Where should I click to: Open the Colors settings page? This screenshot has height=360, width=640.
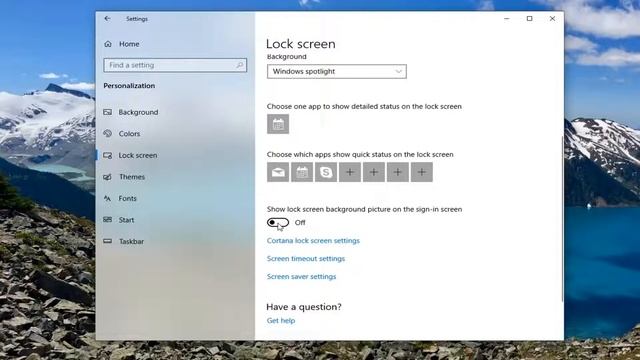[129, 133]
